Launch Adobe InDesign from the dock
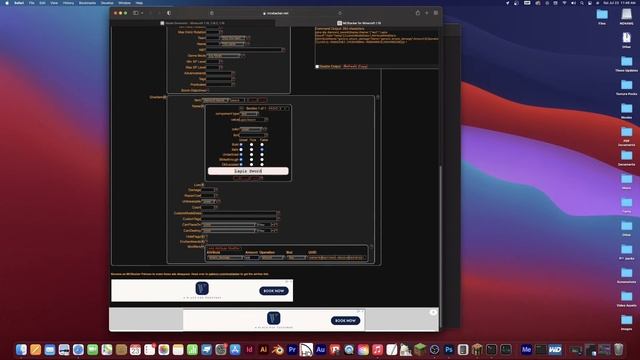 pos(249,350)
